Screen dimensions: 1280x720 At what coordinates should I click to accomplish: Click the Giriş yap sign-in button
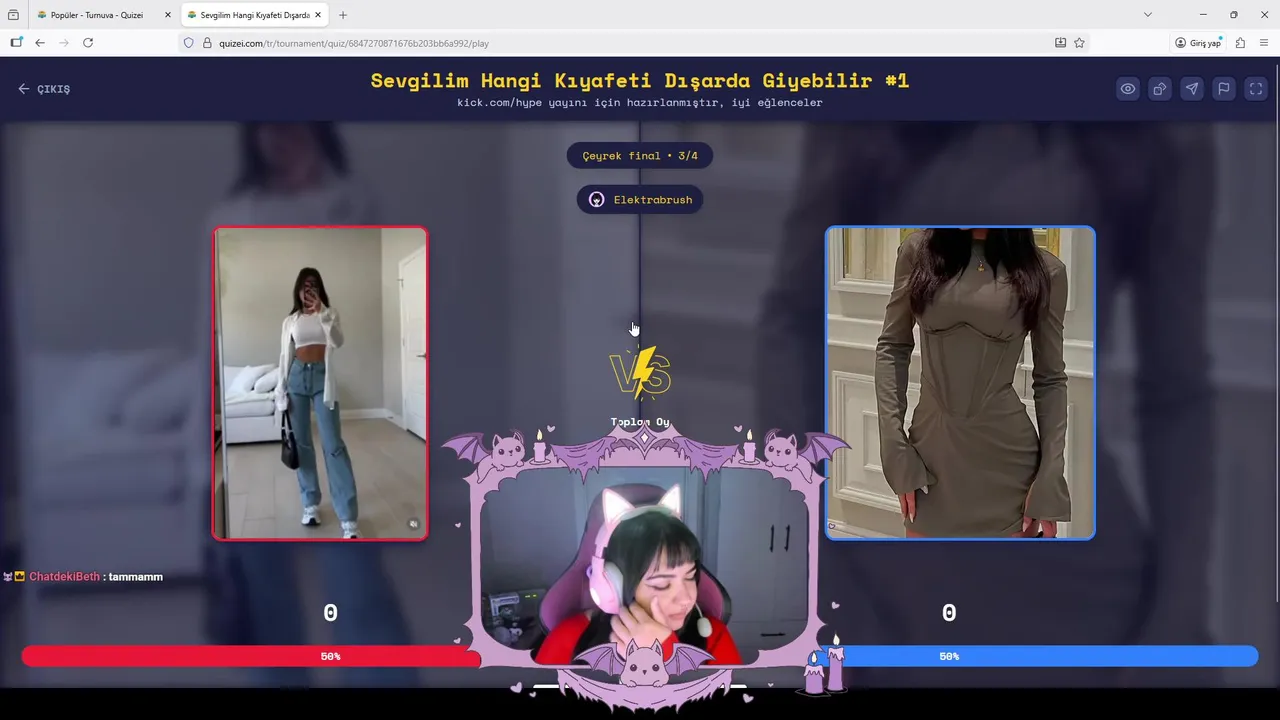[x=1198, y=43]
